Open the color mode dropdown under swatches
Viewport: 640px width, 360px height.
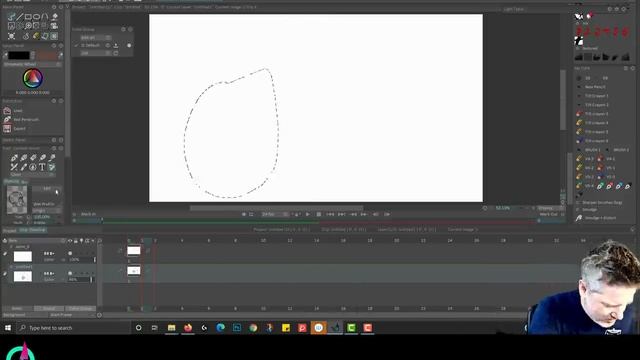click(32, 64)
